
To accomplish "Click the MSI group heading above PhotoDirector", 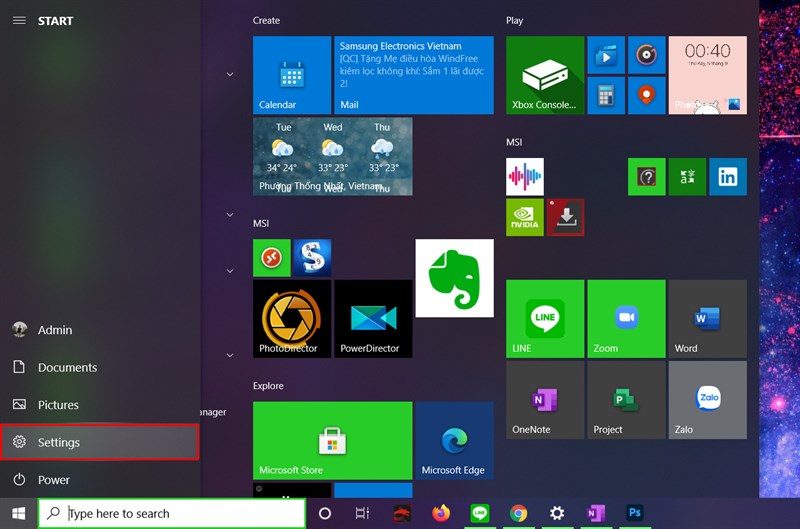I will (261, 223).
